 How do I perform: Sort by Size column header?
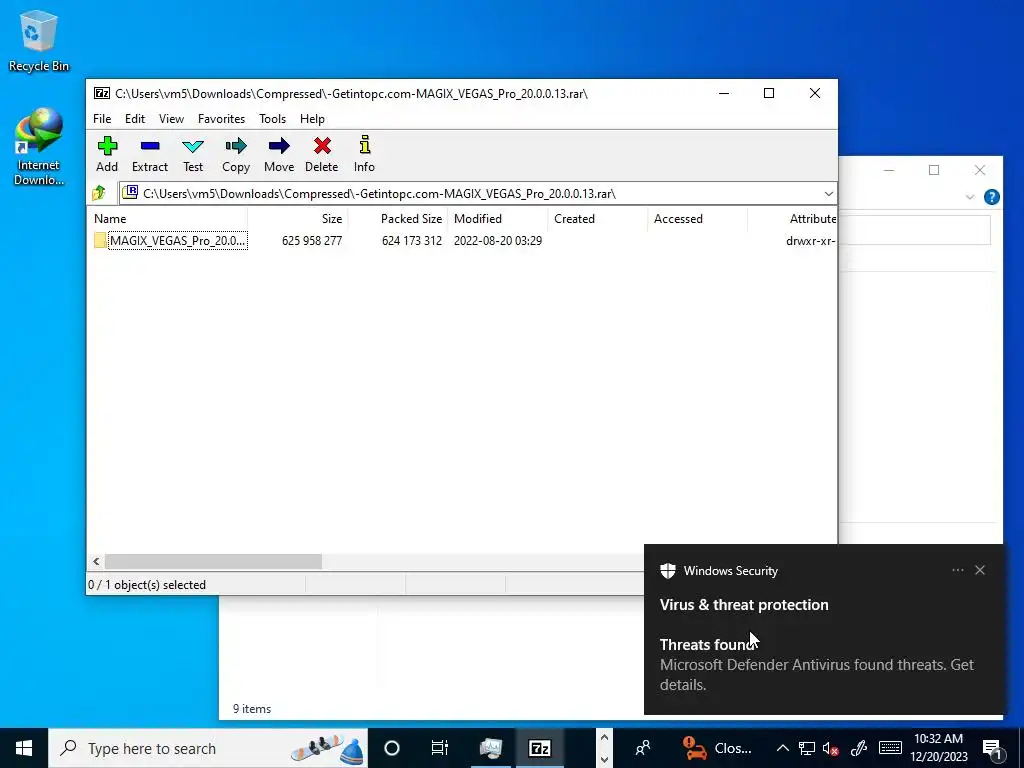pyautogui.click(x=297, y=219)
